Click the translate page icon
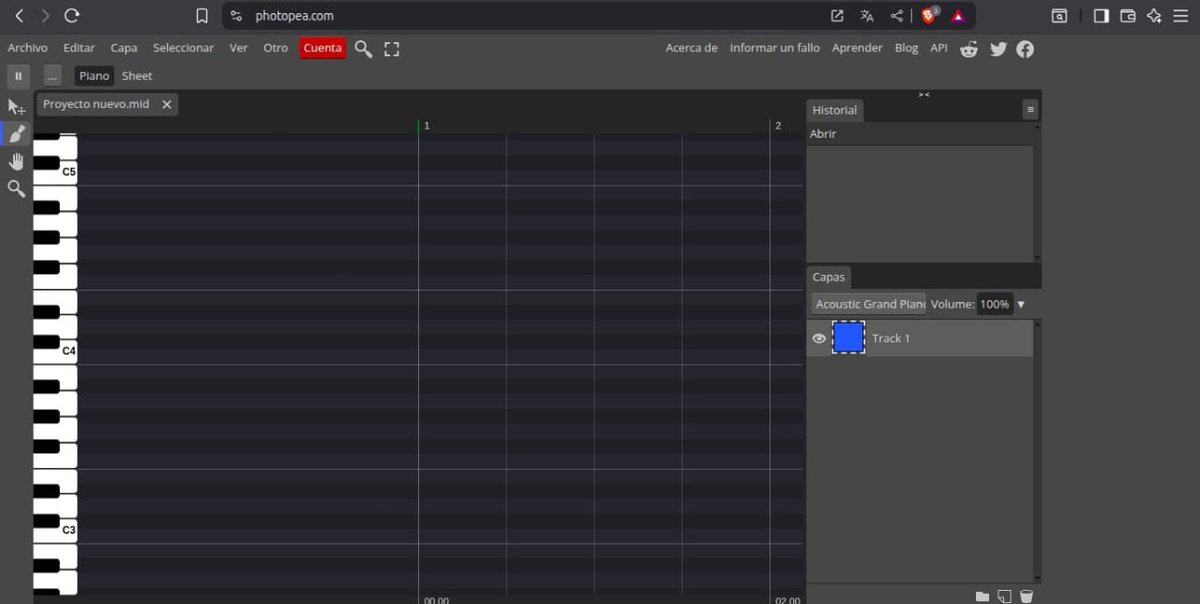This screenshot has height=604, width=1200. 867,16
